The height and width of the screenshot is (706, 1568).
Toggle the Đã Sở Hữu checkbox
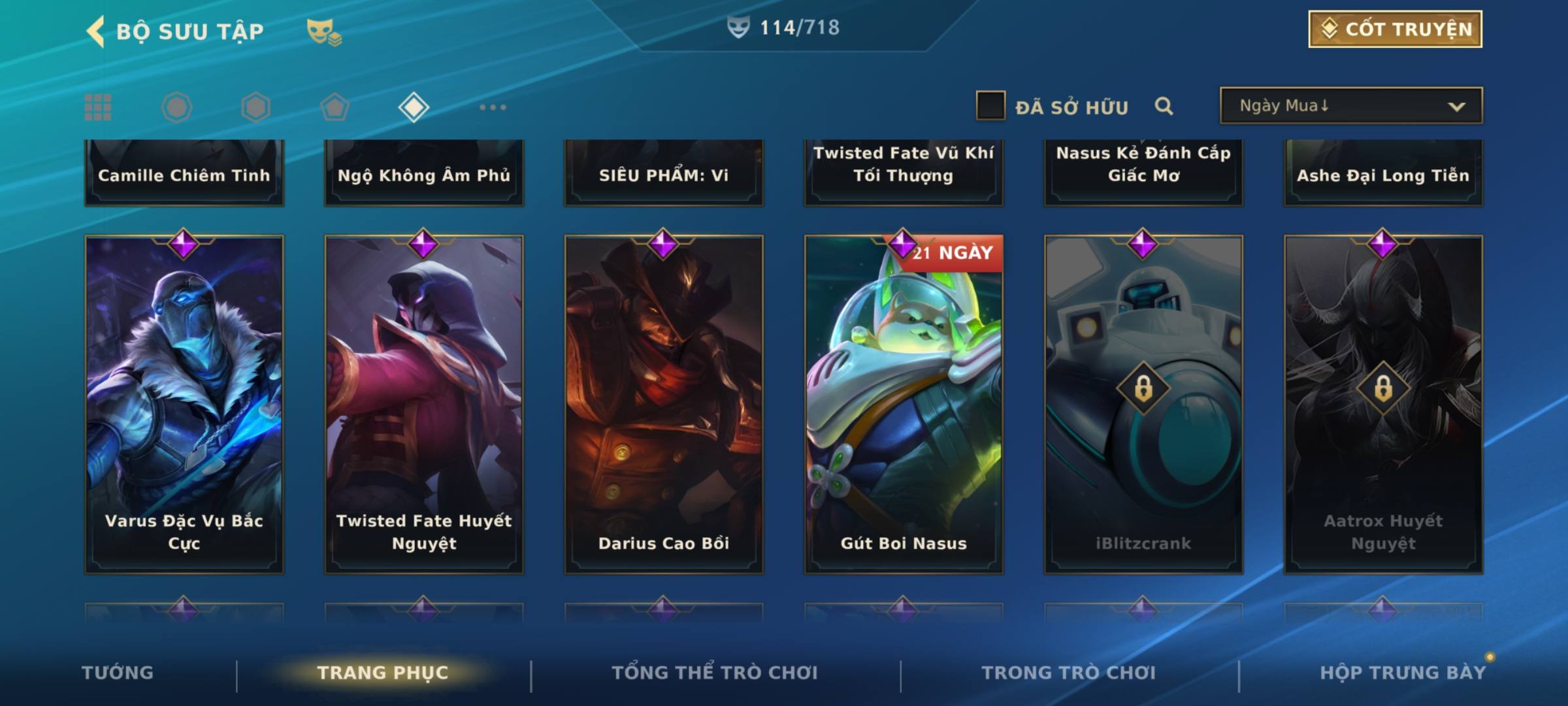(x=990, y=105)
